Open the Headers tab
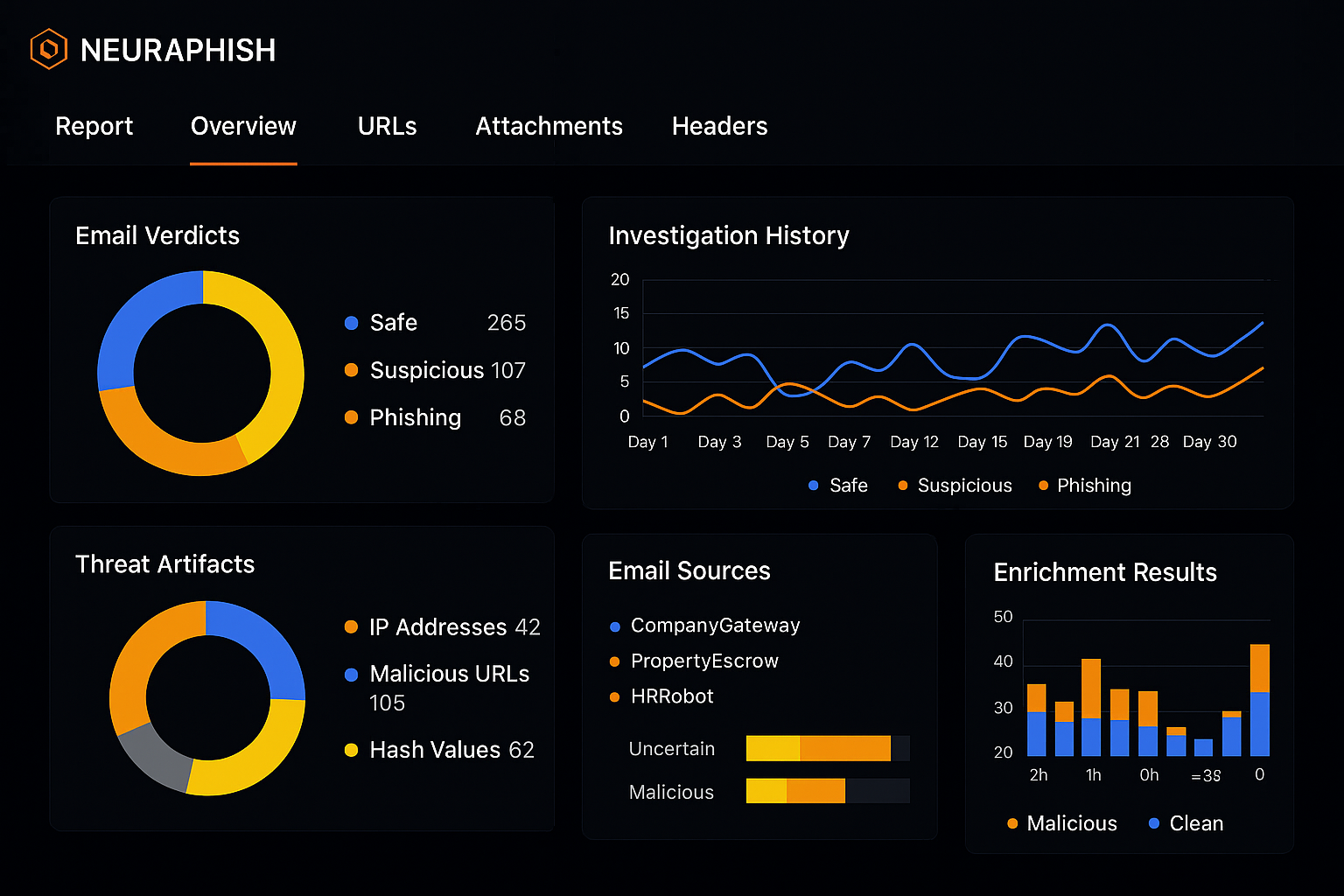Screen dimensions: 1344x896 [719, 127]
